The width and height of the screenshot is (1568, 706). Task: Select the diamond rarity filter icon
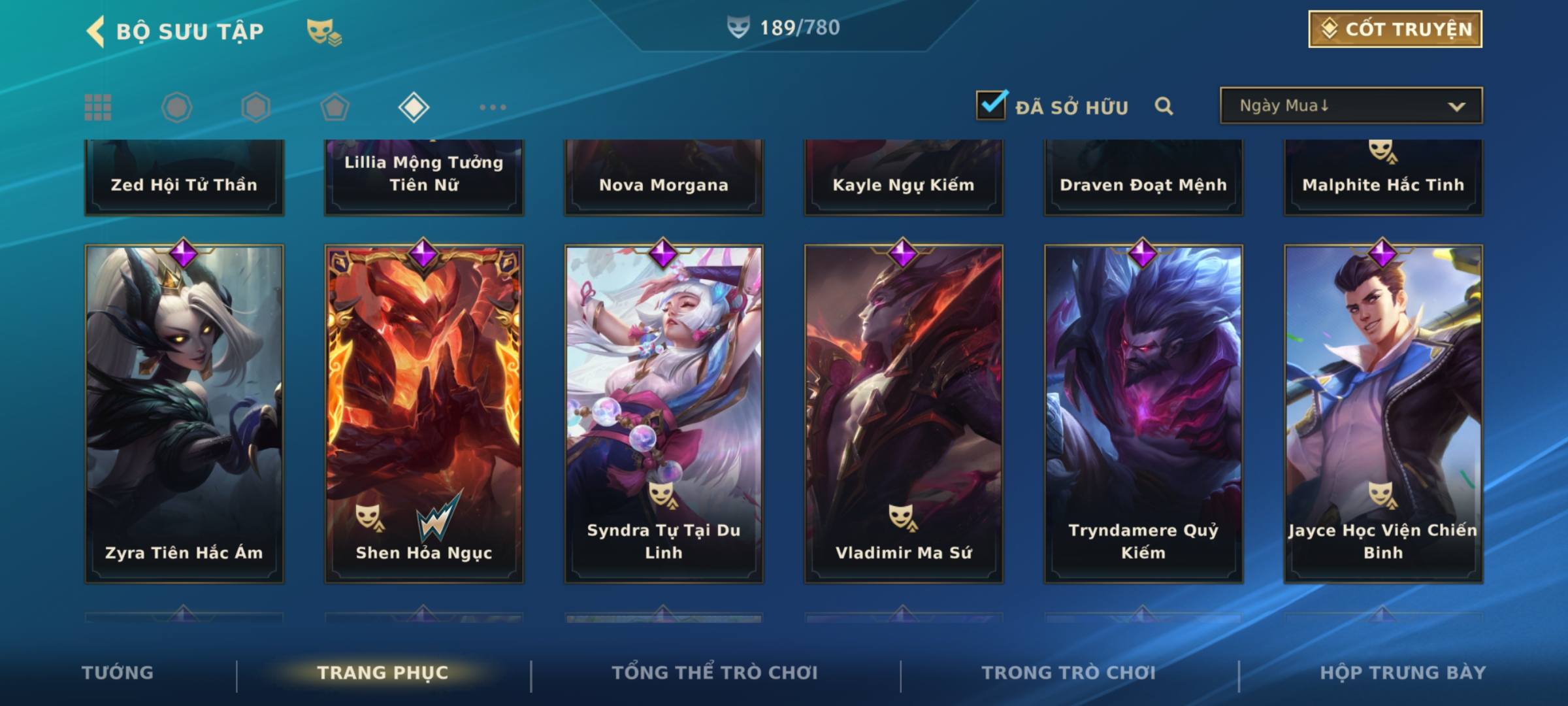414,107
